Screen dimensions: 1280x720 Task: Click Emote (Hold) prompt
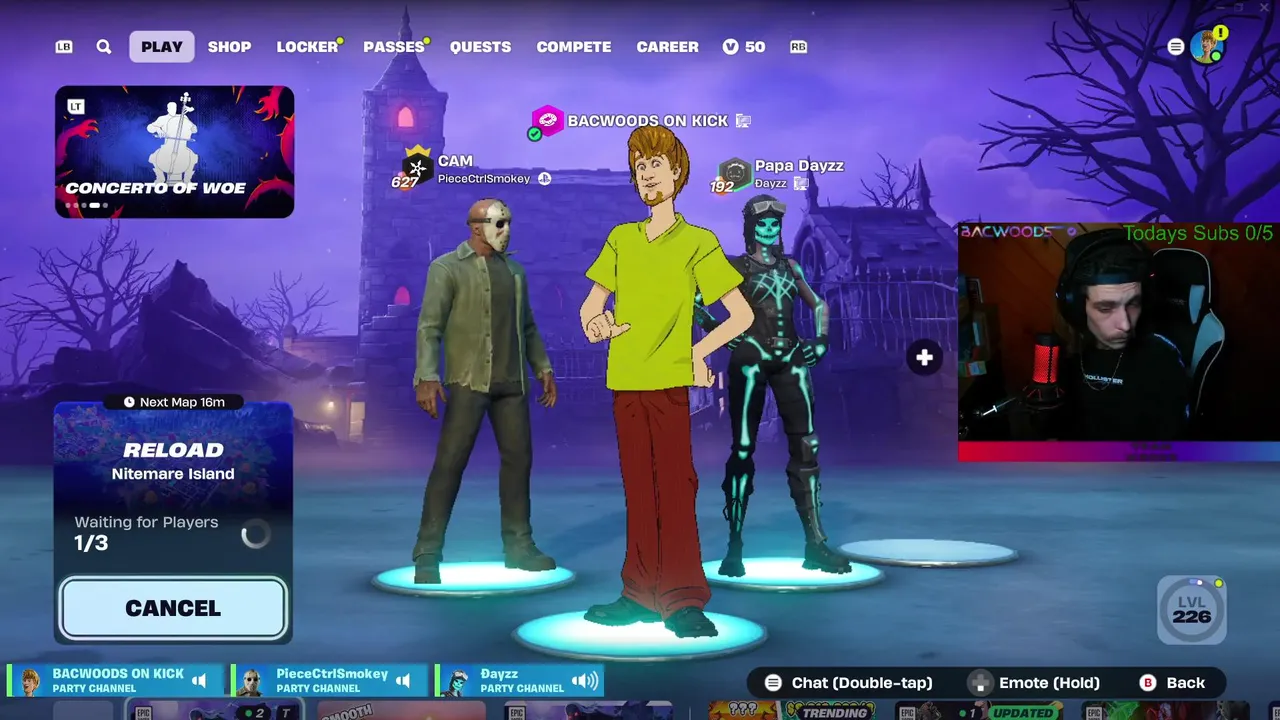tap(1049, 683)
